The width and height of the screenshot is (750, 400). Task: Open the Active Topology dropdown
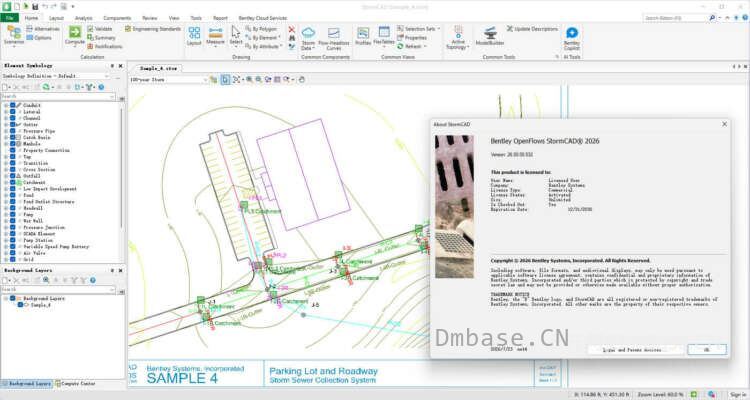click(458, 38)
